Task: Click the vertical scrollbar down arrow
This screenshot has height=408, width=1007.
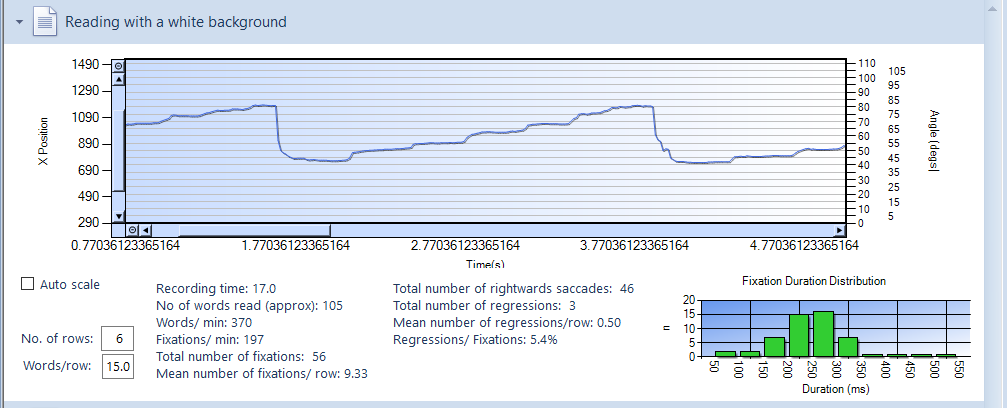Action: point(118,216)
